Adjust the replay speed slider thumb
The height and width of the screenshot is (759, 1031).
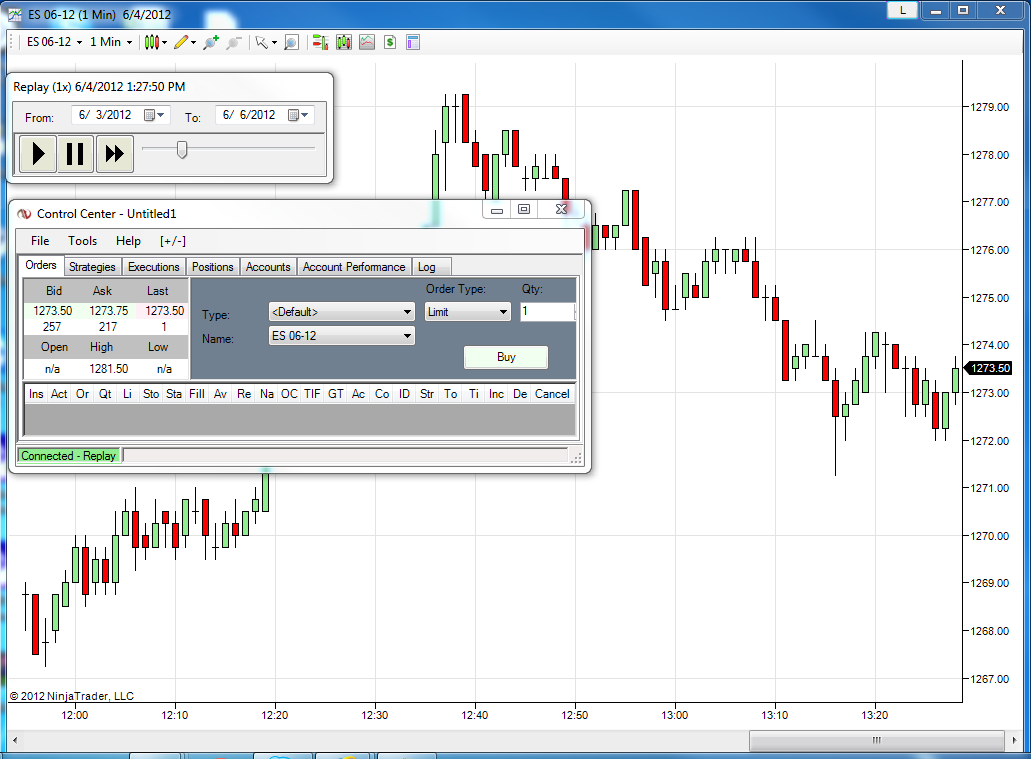tap(182, 150)
